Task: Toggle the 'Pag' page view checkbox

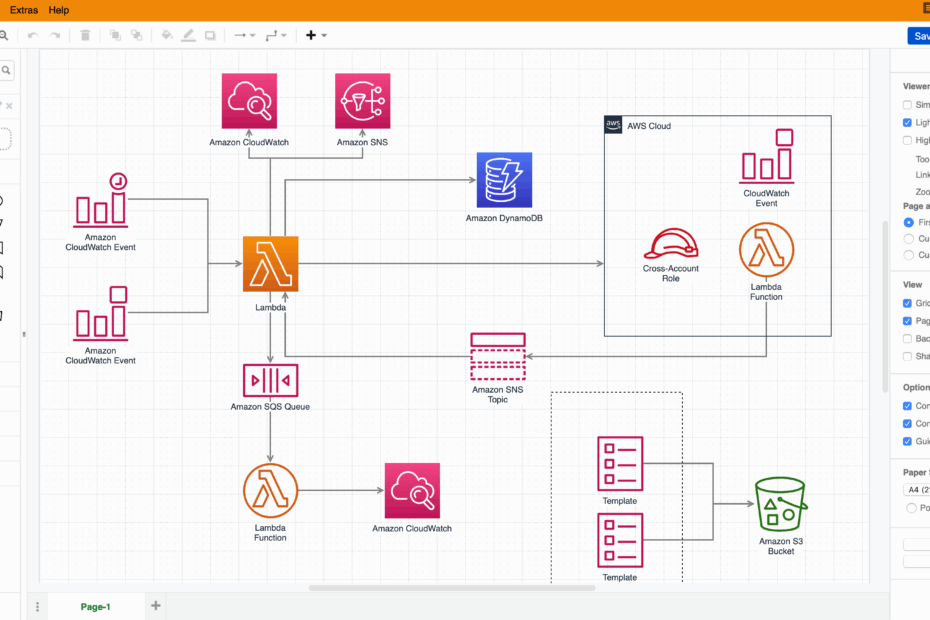Action: (907, 320)
